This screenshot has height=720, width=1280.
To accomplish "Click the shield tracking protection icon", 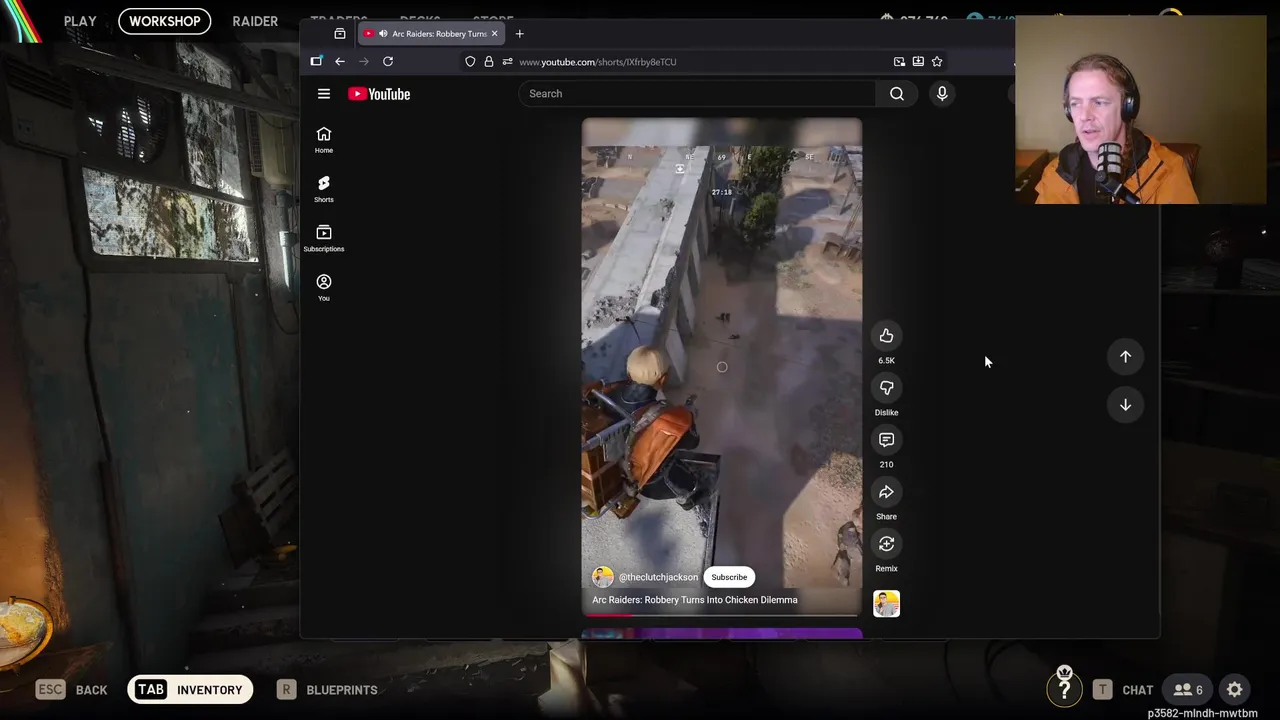I will (470, 62).
